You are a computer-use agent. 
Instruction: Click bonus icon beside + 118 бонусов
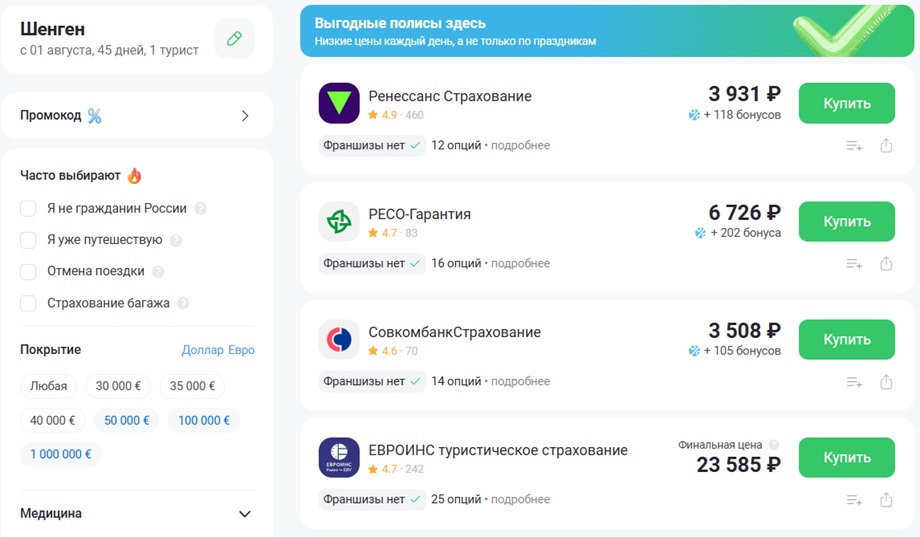tap(694, 115)
